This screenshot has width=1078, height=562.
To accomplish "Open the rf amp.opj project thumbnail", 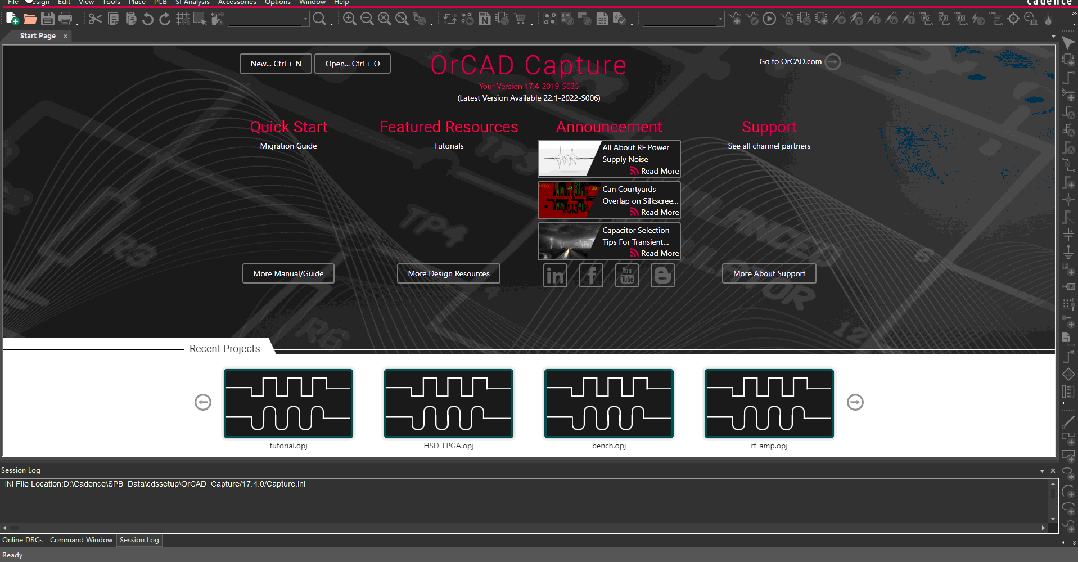I will tap(769, 404).
